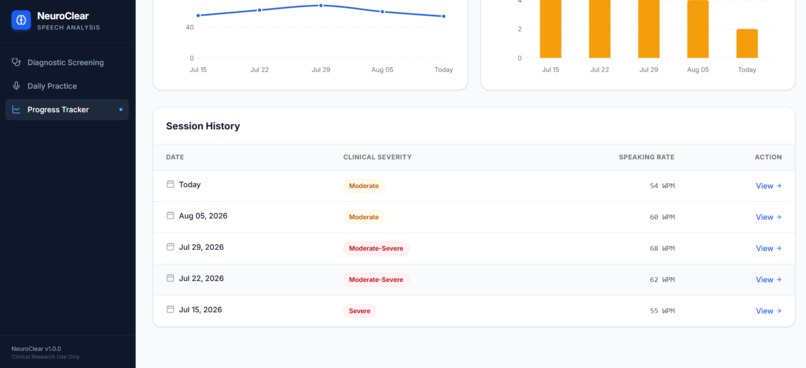
Task: Open Daily Practice in the sidebar
Action: coord(67,86)
